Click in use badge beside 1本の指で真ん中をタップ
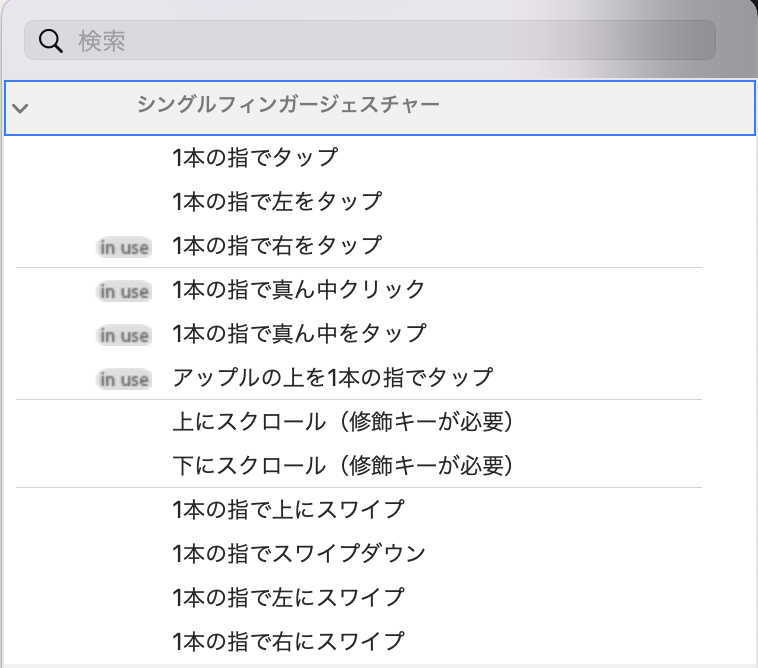The height and width of the screenshot is (668, 758). coord(124,335)
